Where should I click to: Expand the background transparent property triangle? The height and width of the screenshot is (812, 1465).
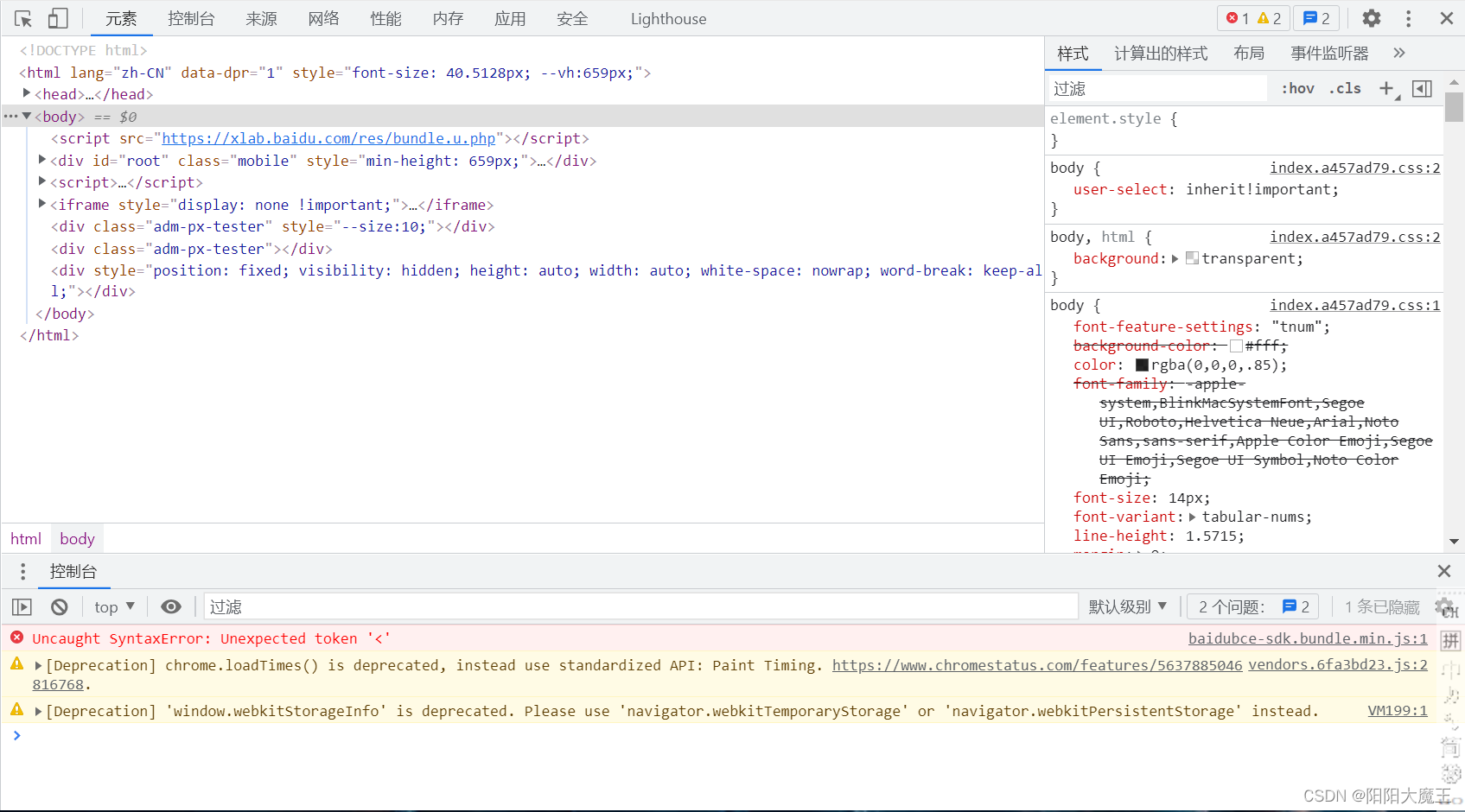coord(1175,258)
